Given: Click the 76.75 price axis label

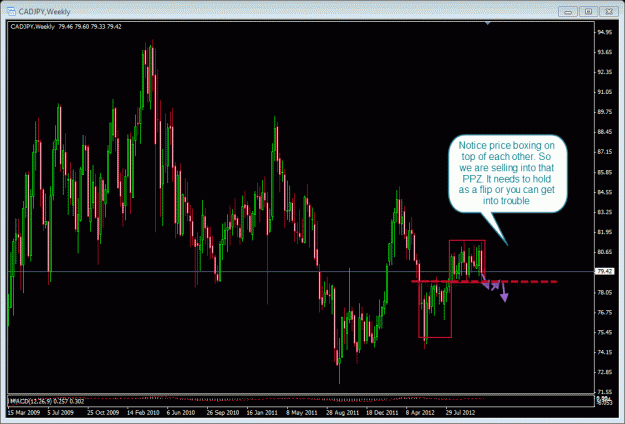Looking at the screenshot, I should point(605,312).
